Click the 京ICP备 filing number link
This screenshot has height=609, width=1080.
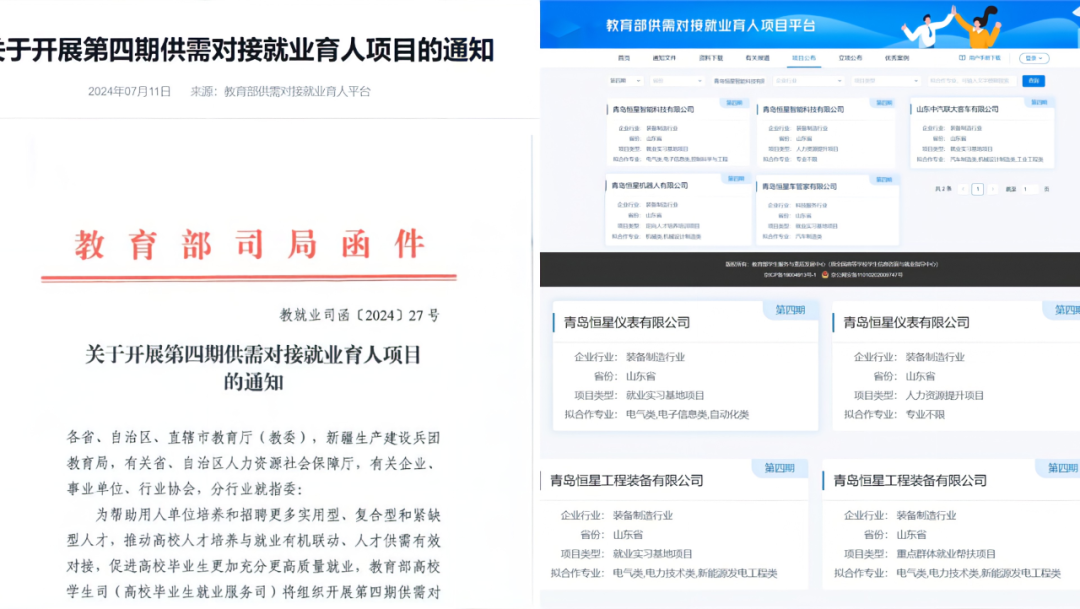[790, 274]
